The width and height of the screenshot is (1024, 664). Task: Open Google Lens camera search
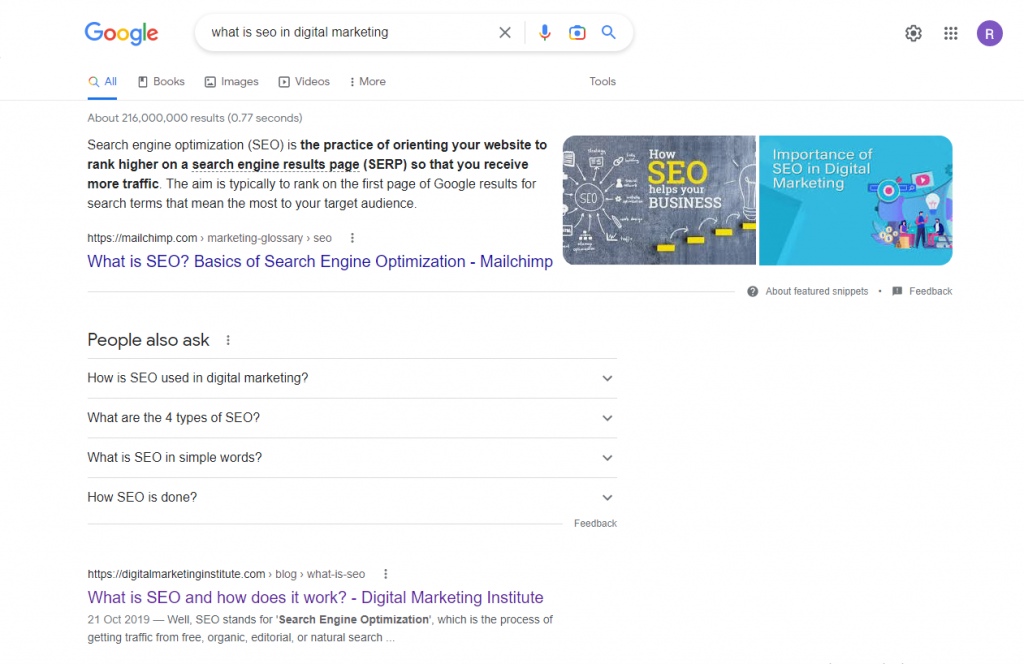click(577, 33)
